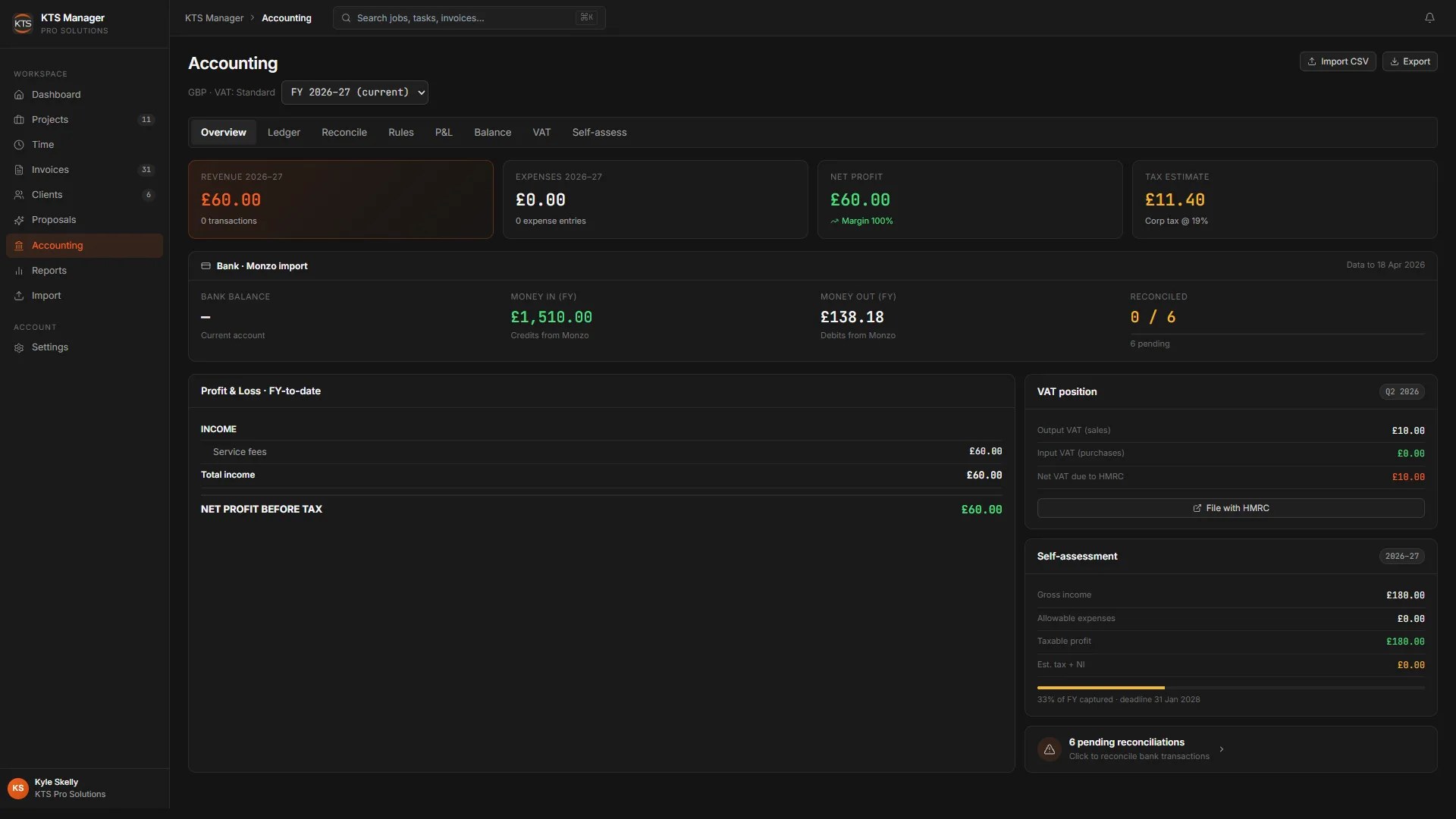Open Proposals in the sidebar

click(84, 220)
